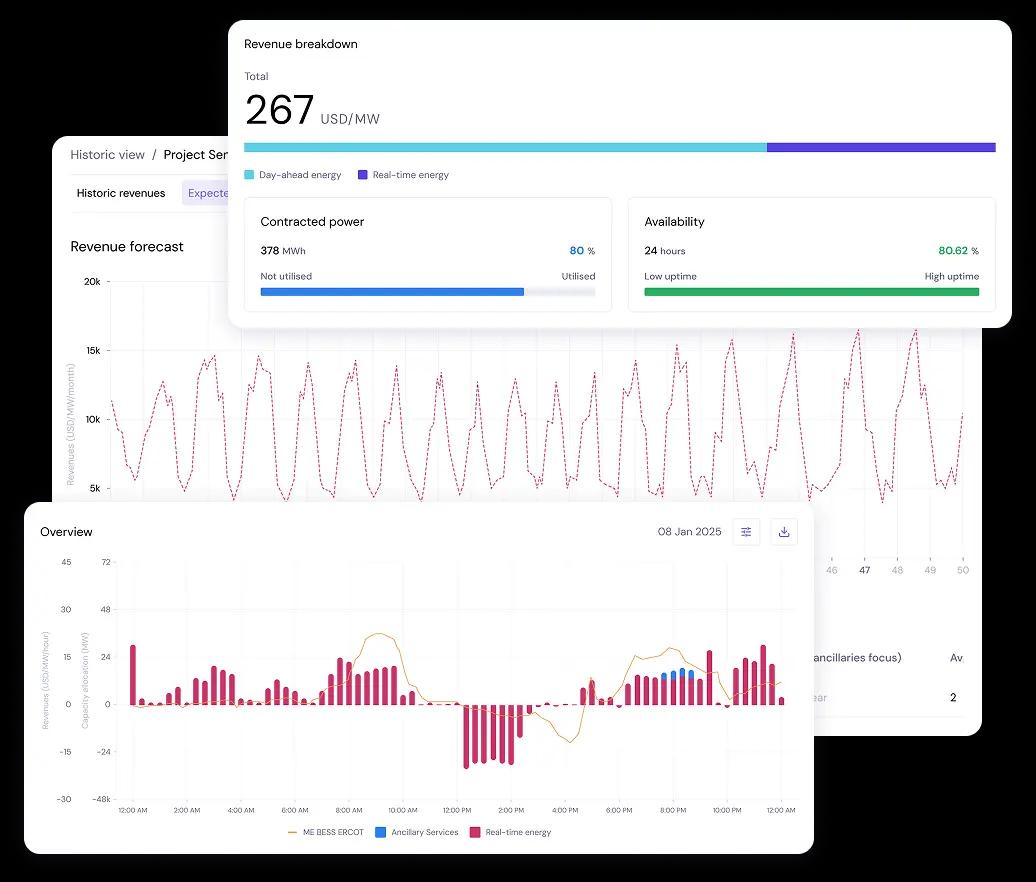The image size is (1036, 882).
Task: Open the Project breadcrumb link
Action: [x=196, y=155]
